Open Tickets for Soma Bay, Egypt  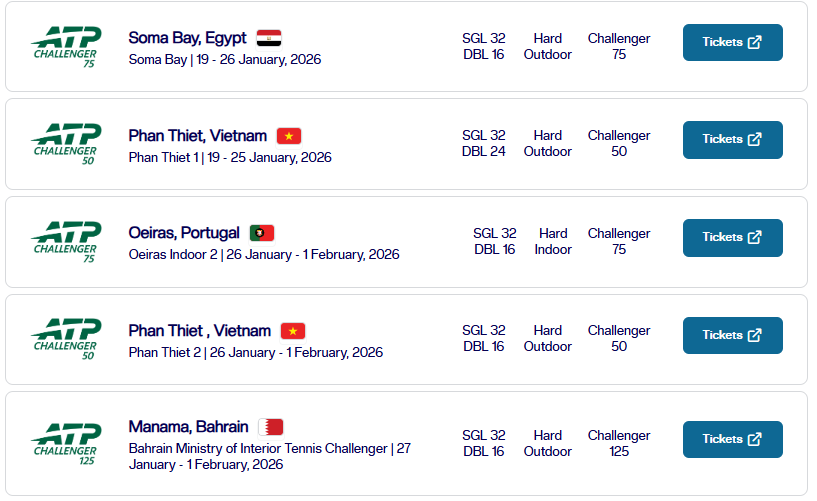coord(732,42)
